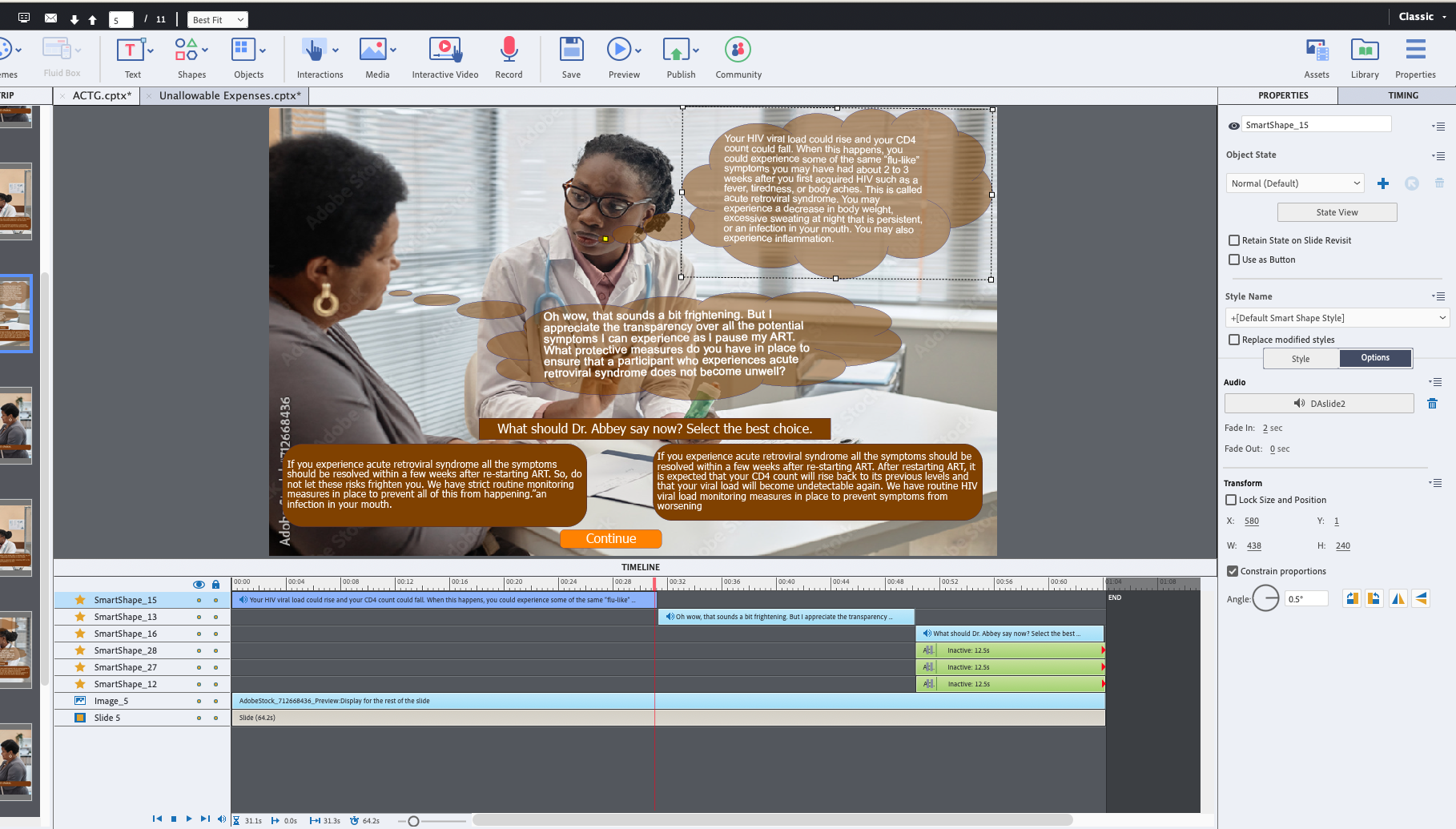Switch to the TIMING tab

click(1402, 95)
